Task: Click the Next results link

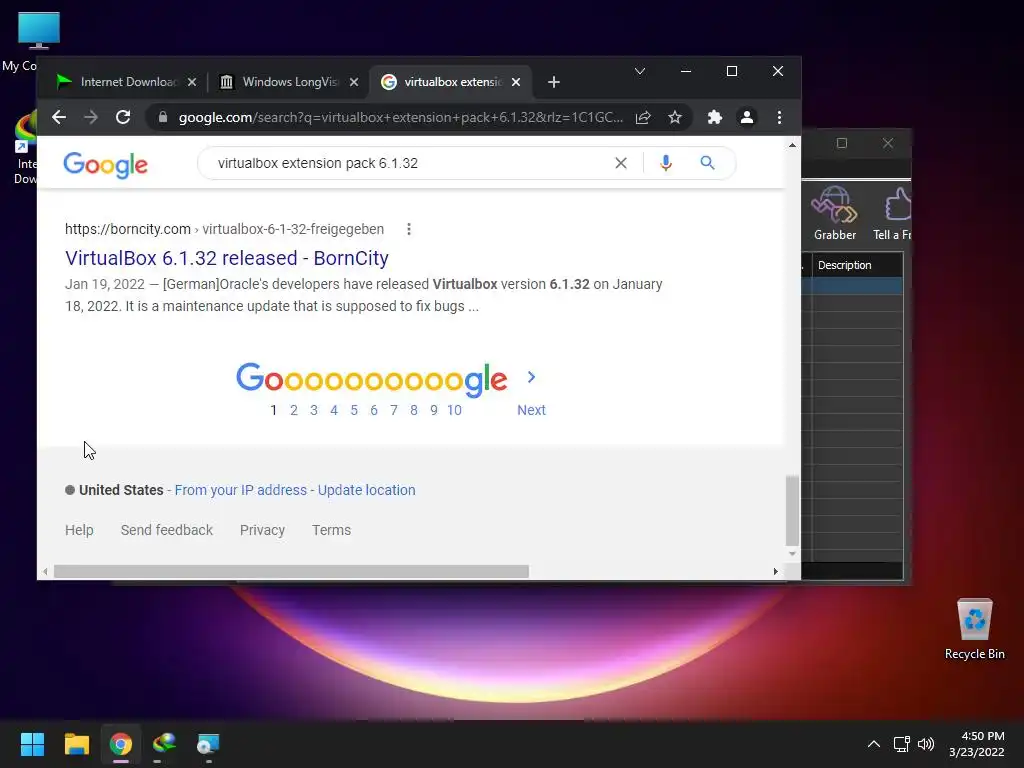Action: point(531,410)
